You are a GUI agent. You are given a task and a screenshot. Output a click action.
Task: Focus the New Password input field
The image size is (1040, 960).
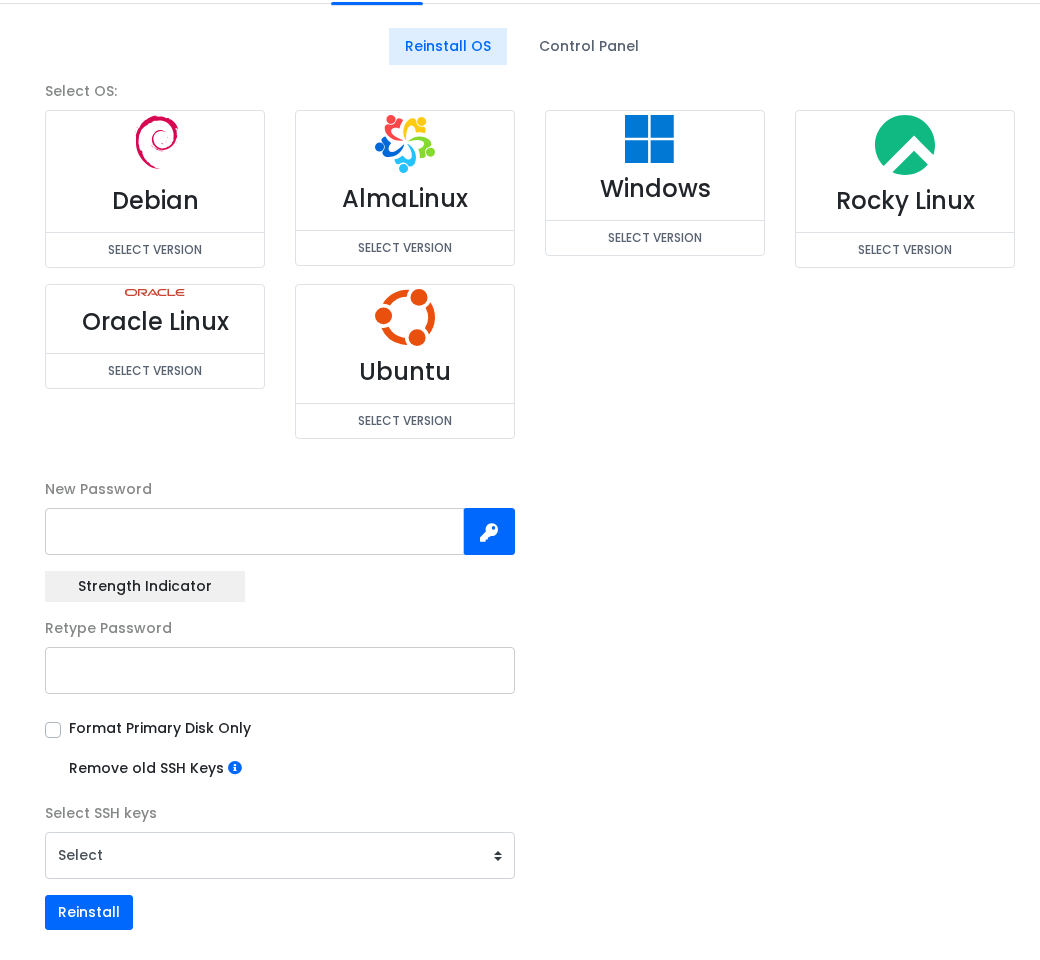tap(255, 531)
